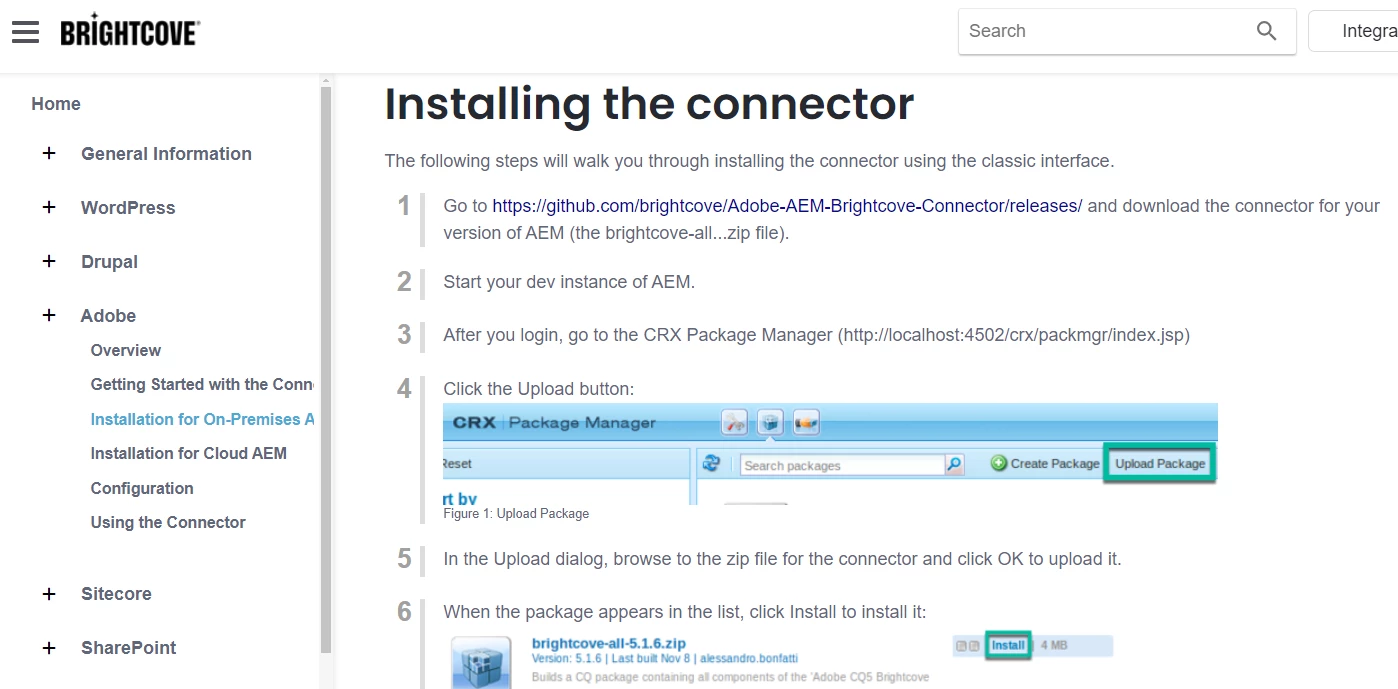This screenshot has height=689, width=1398.
Task: Open Adobe Overview page
Action: 126,350
